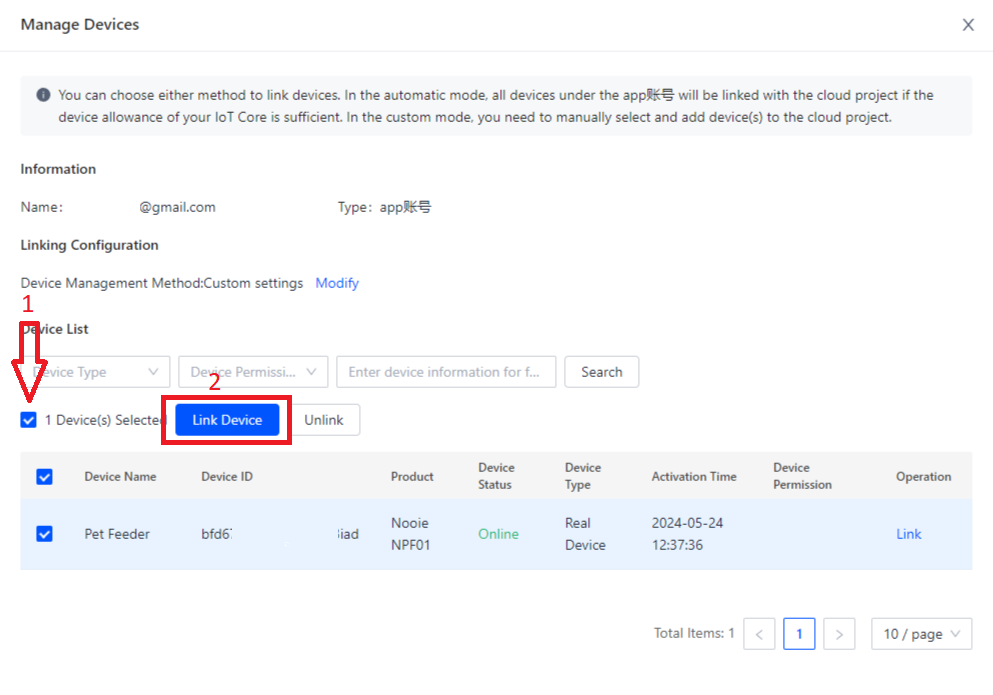Uncheck the Pet Feeder row checkbox
The width and height of the screenshot is (993, 695).
44,534
